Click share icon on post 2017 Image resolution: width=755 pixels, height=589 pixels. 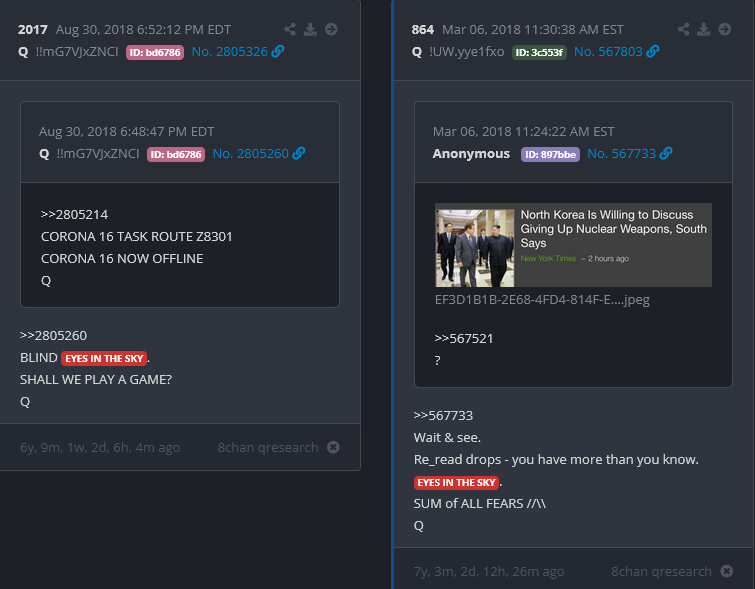[290, 29]
